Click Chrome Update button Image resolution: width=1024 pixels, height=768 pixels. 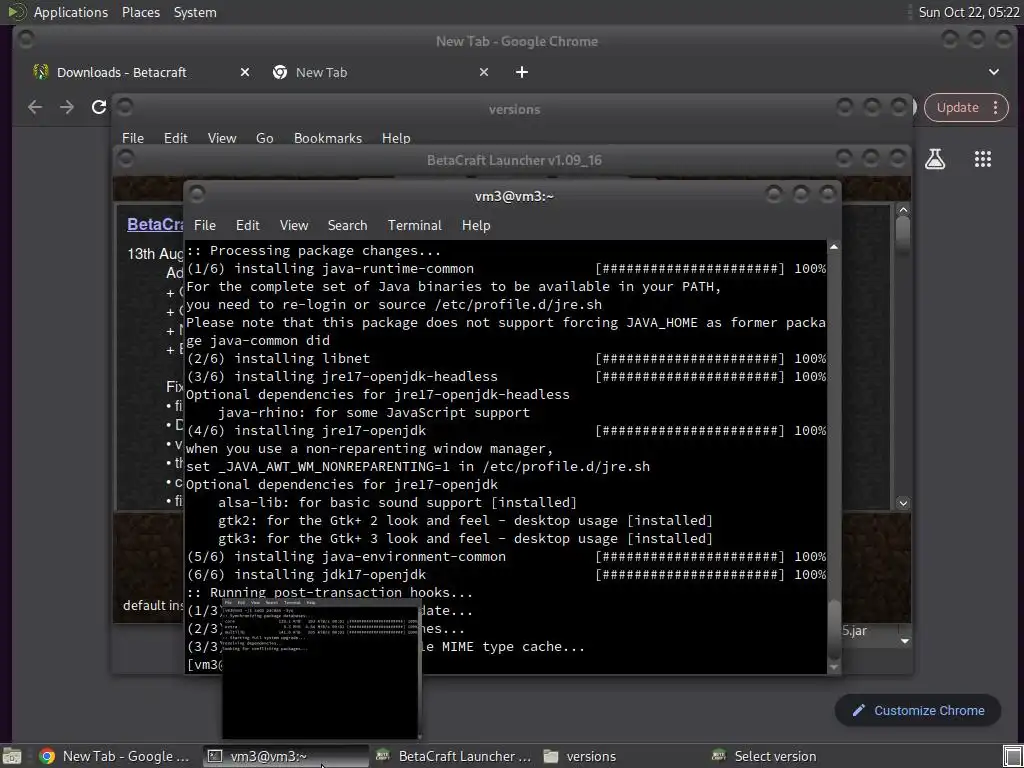pyautogui.click(x=957, y=108)
